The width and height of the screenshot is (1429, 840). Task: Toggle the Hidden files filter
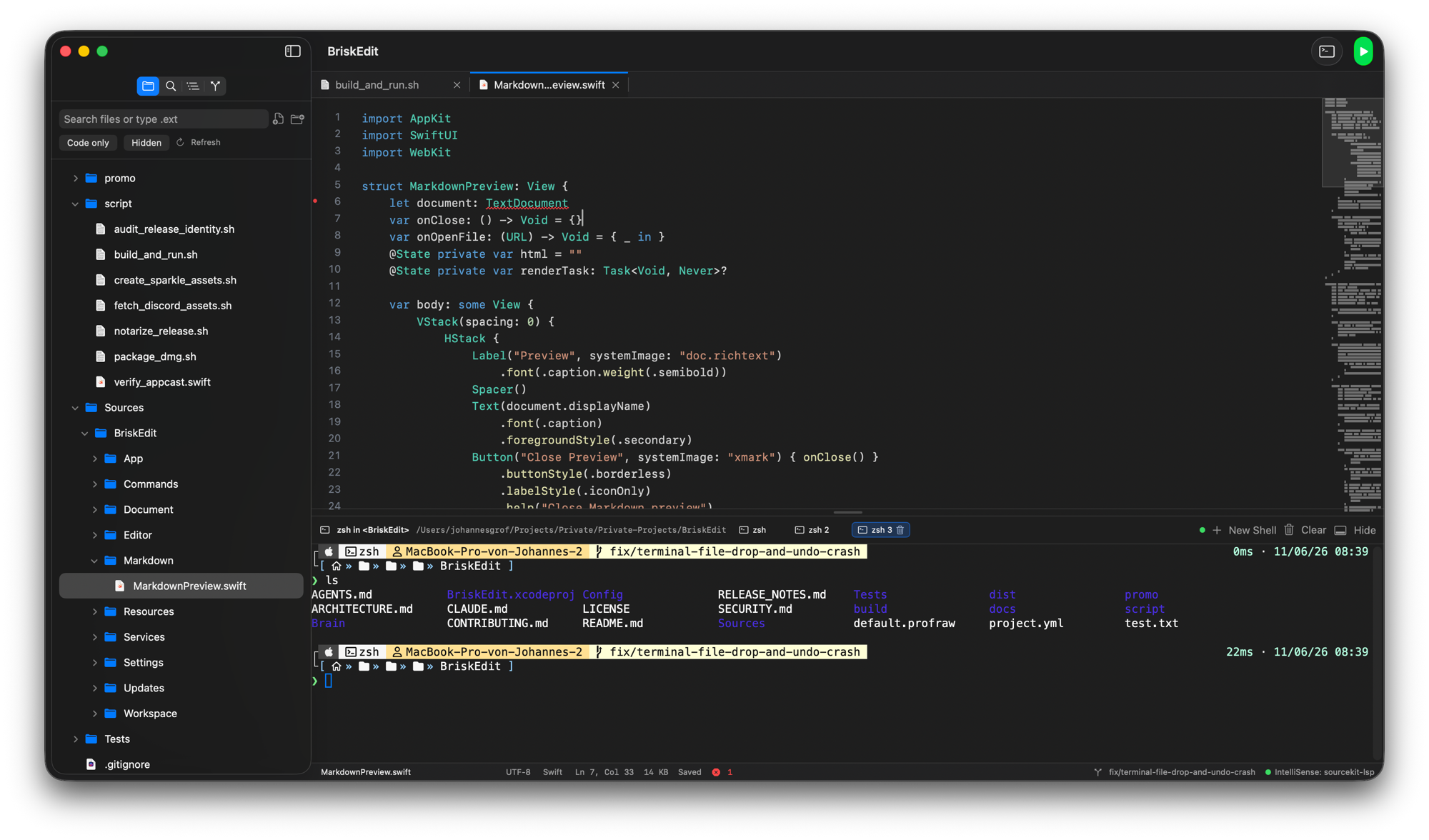[x=146, y=143]
